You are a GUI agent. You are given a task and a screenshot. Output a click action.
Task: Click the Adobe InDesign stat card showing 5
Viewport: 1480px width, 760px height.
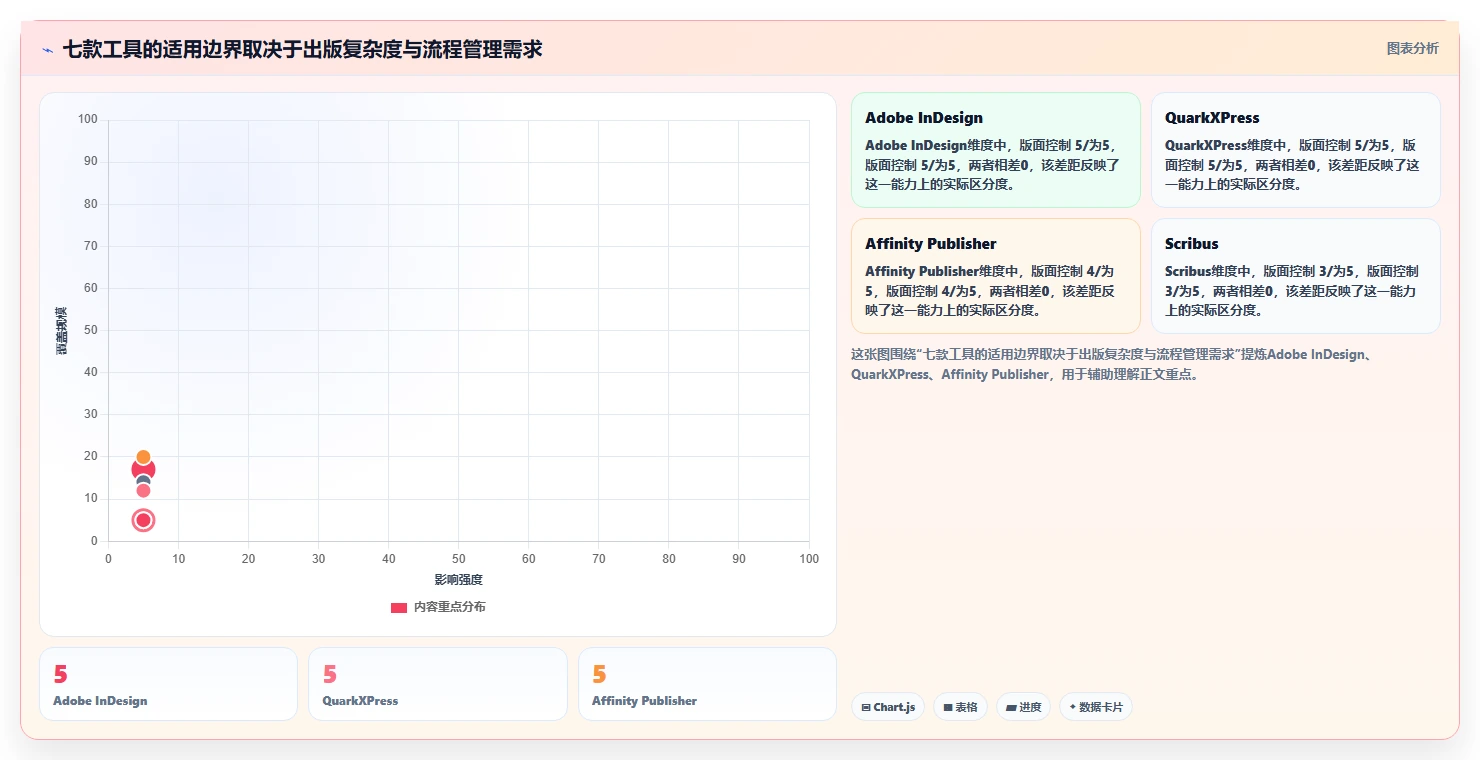tap(168, 684)
